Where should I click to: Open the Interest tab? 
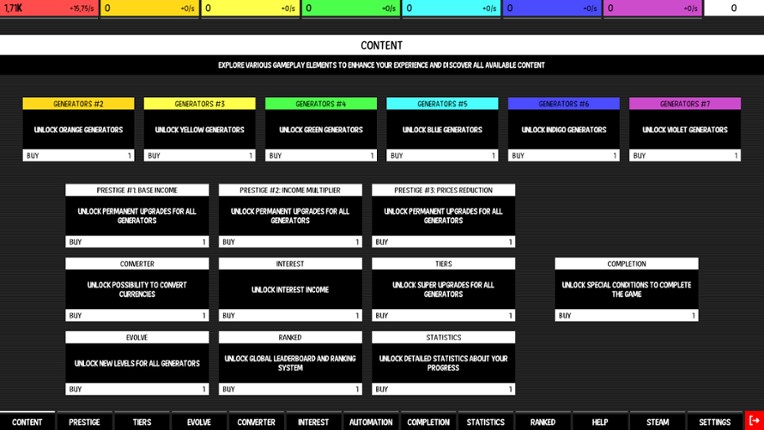[x=313, y=422]
